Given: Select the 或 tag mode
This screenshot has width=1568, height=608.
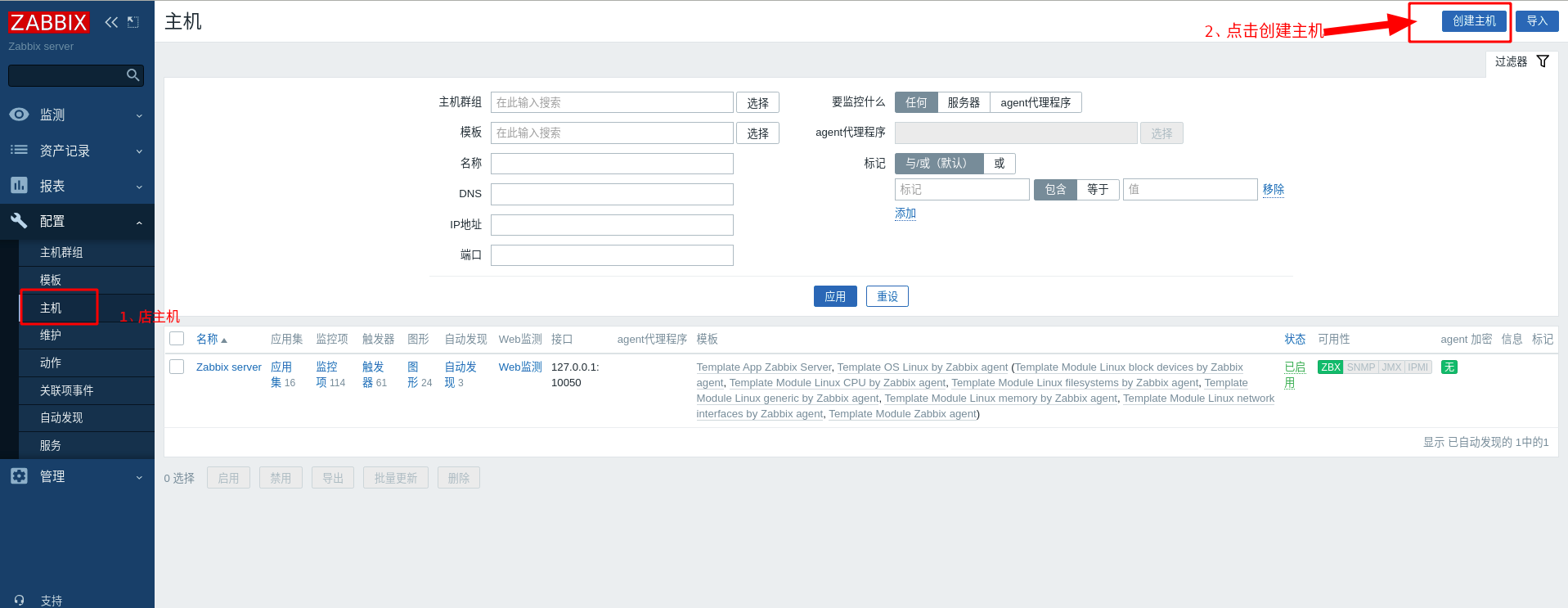Looking at the screenshot, I should [x=1000, y=164].
